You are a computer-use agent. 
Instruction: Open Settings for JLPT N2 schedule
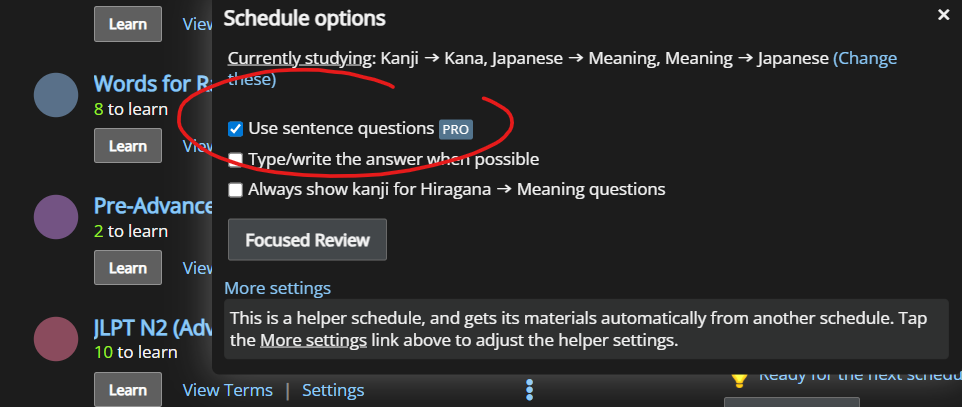pyautogui.click(x=333, y=389)
